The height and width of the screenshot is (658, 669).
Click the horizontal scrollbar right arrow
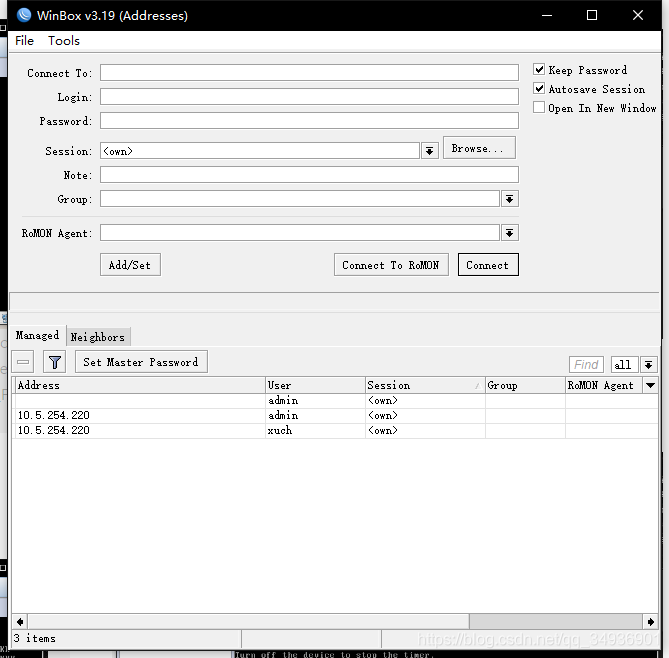(650, 622)
